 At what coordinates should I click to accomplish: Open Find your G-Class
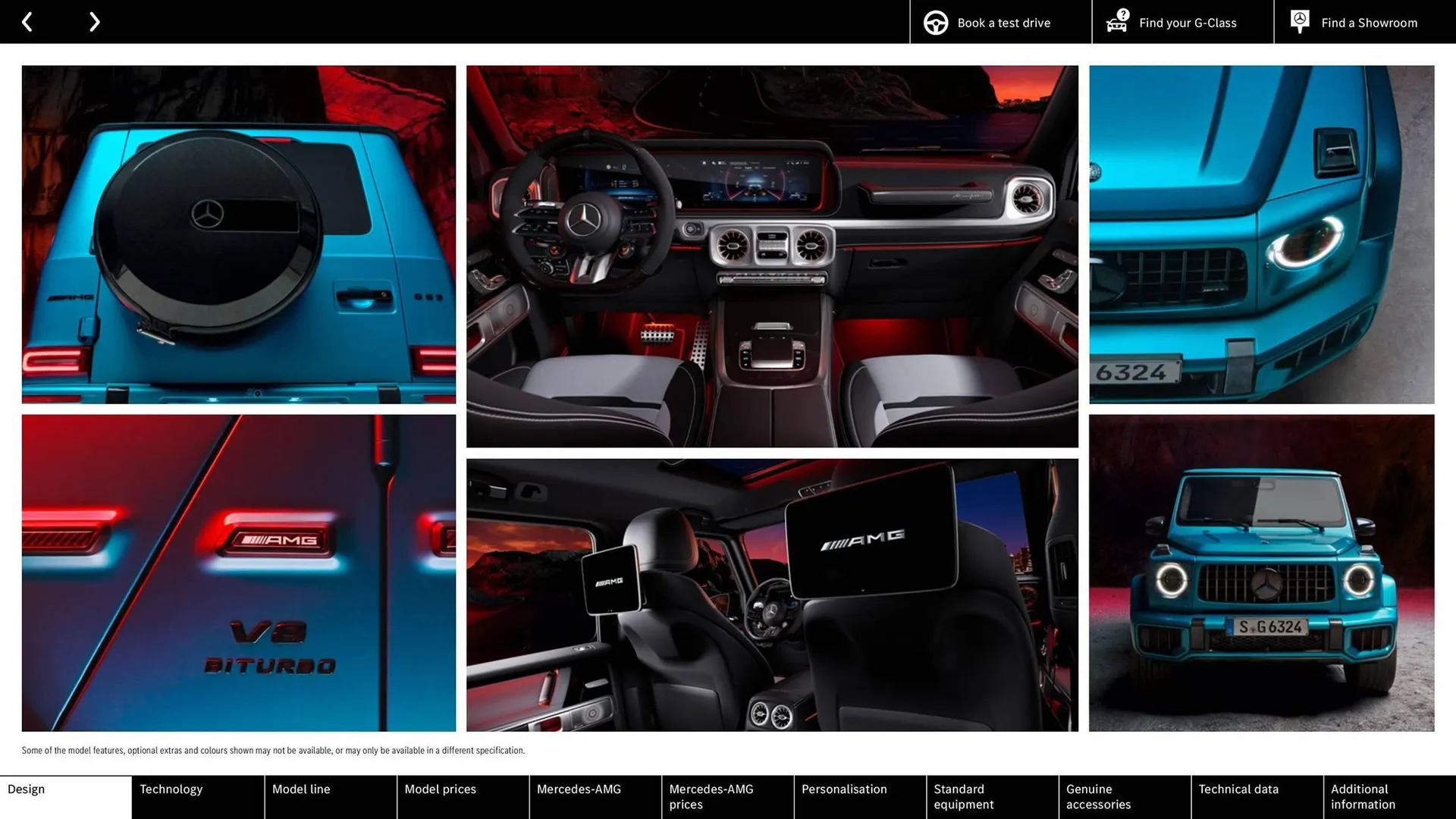click(1187, 23)
